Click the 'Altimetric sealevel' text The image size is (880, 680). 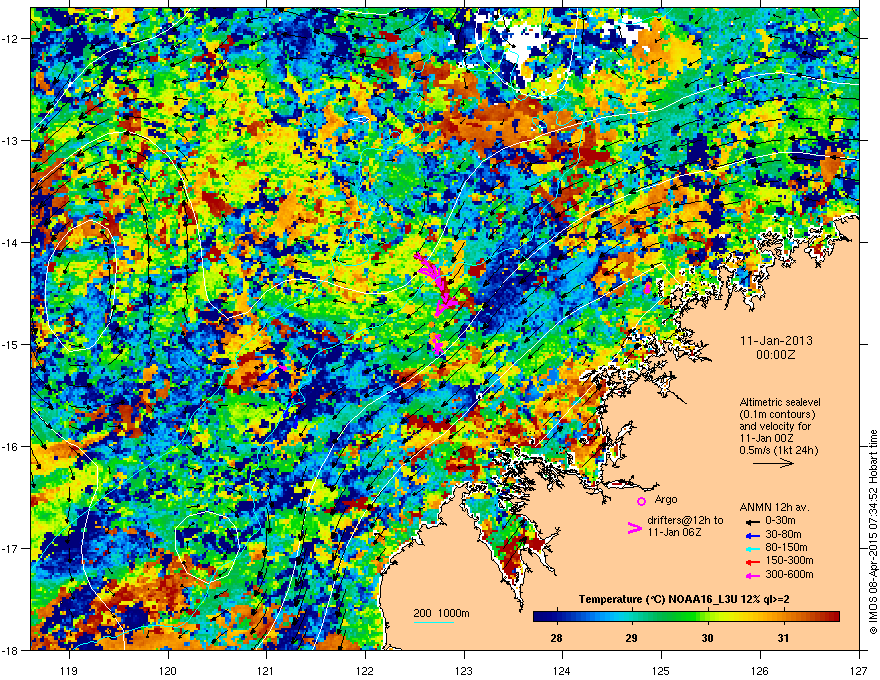pyautogui.click(x=780, y=402)
